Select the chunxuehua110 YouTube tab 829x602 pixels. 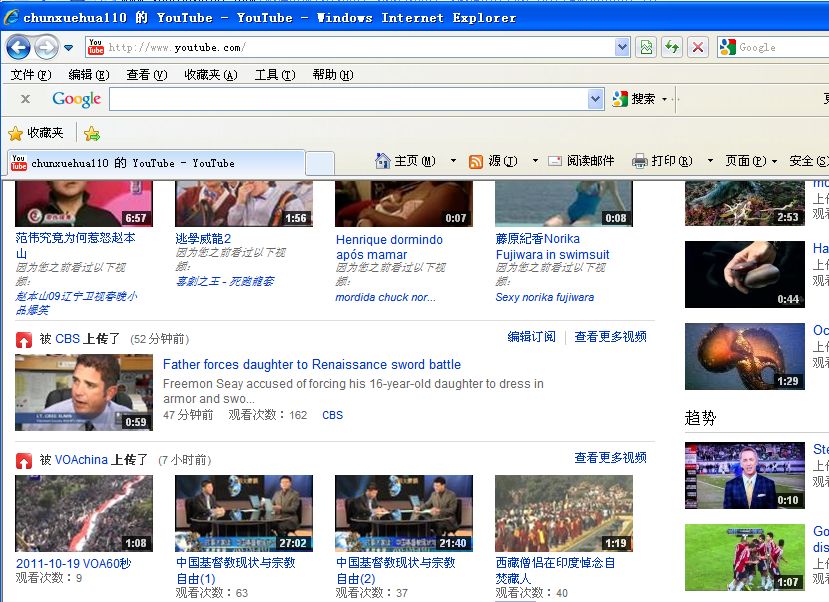tap(156, 163)
